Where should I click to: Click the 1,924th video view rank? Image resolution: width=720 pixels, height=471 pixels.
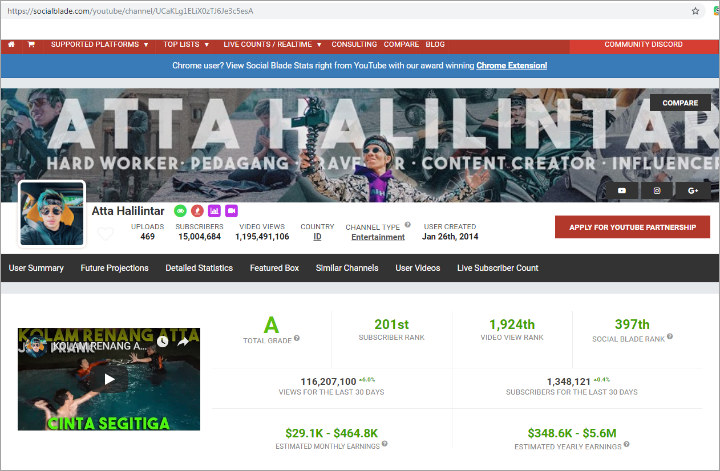pyautogui.click(x=512, y=325)
